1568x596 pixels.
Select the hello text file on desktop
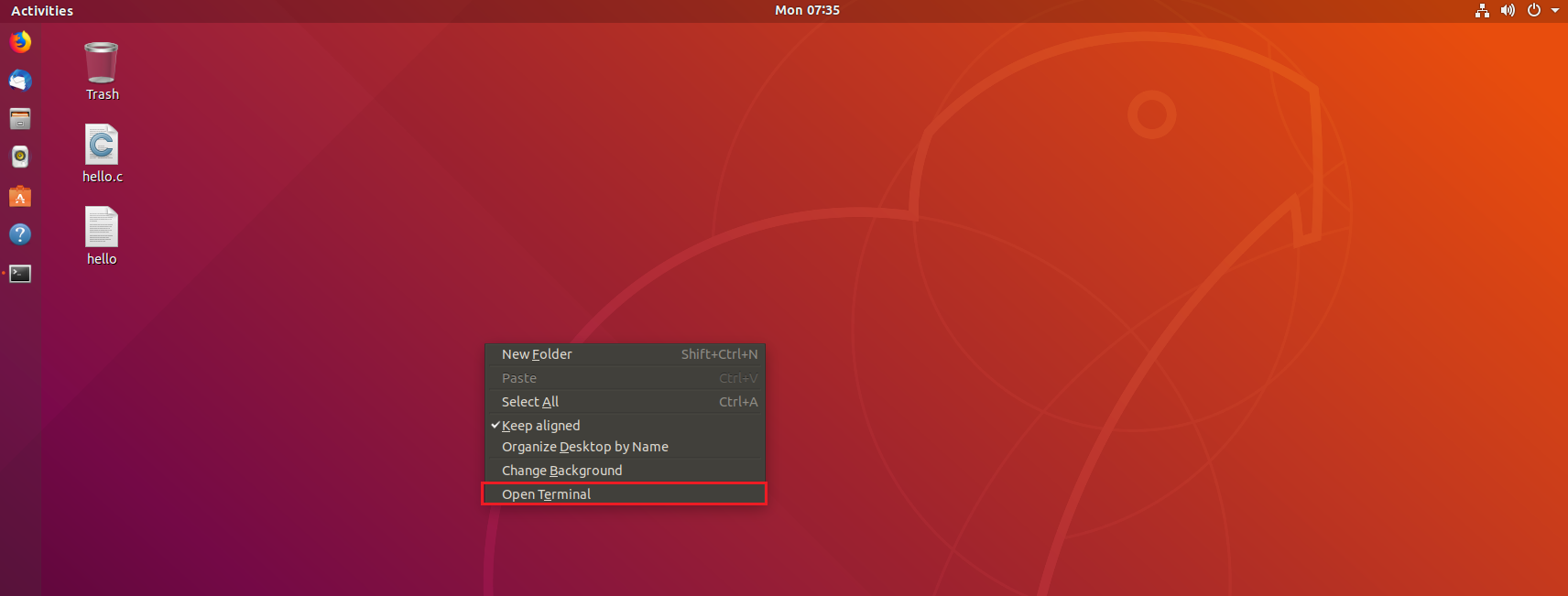click(x=102, y=236)
